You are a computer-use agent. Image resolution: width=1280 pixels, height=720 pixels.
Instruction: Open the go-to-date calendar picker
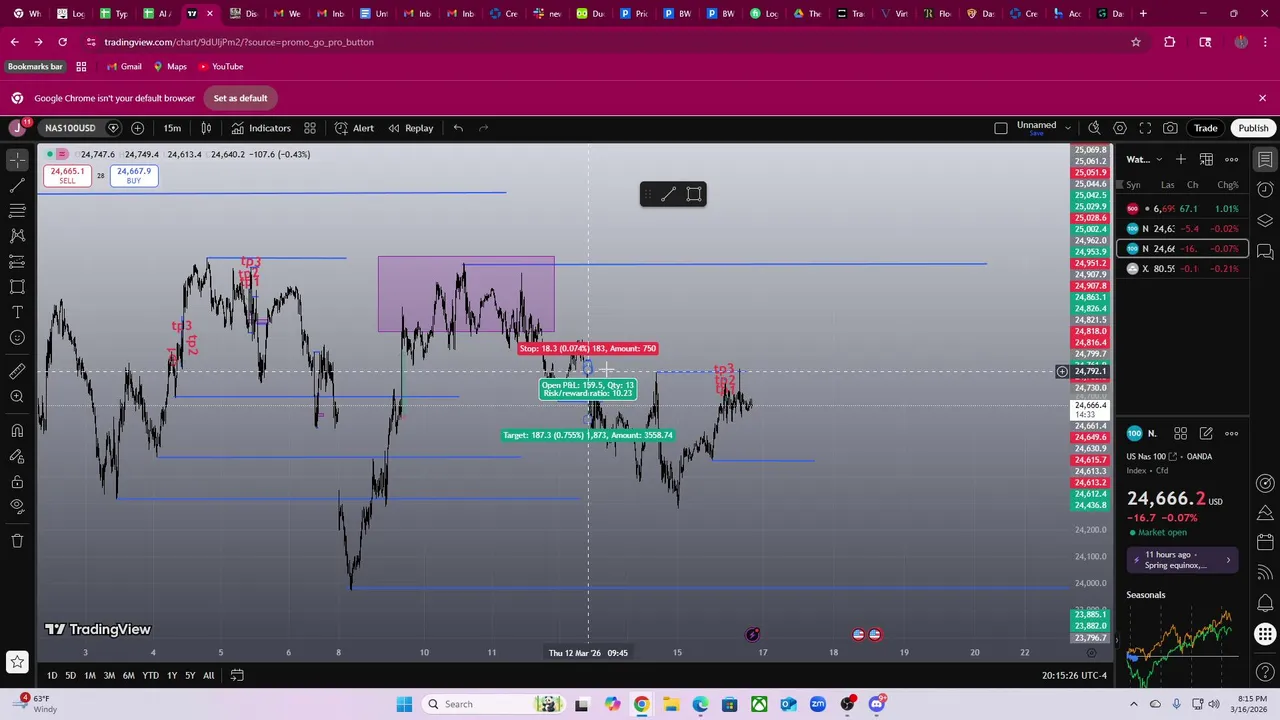point(237,675)
